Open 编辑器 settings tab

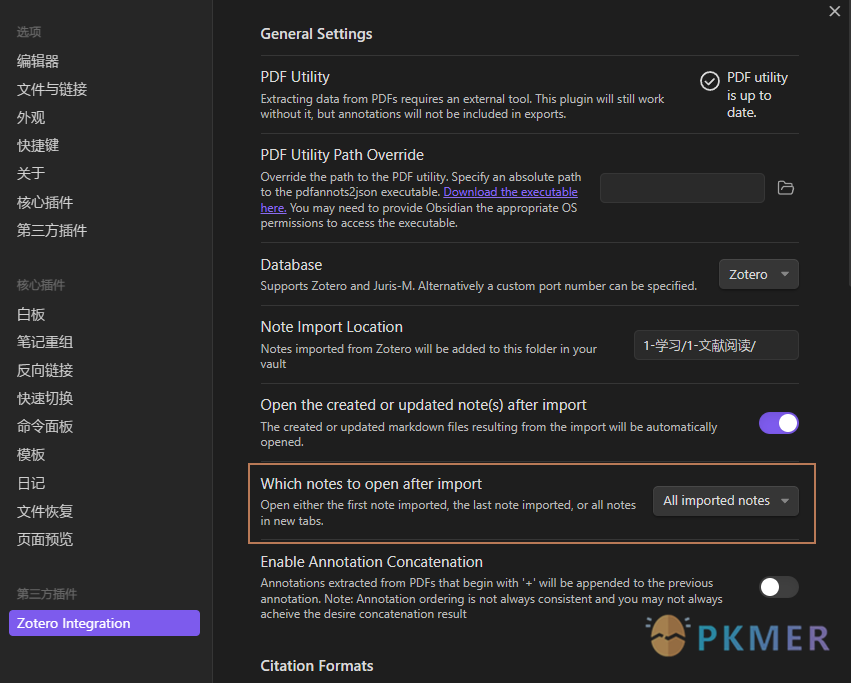[37, 61]
